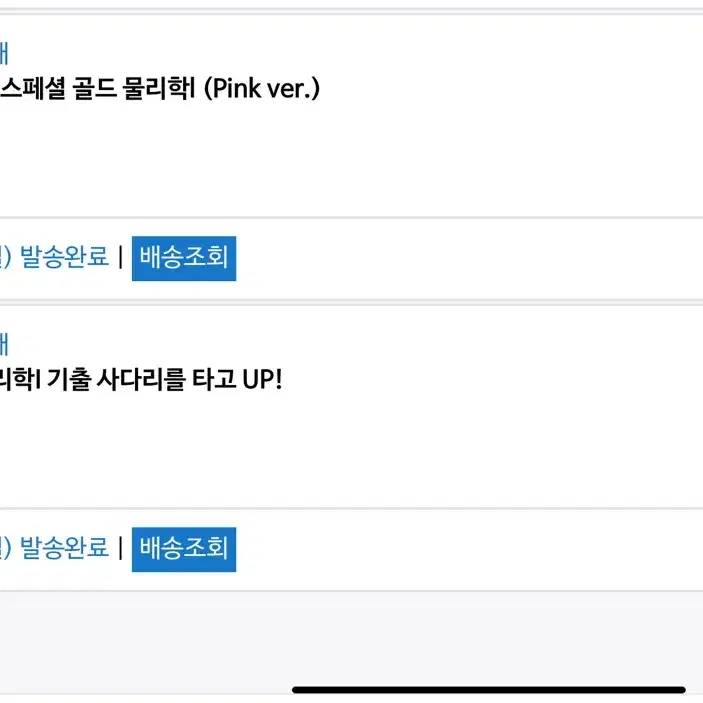Open the 스페셜 골드 물리학I product title
This screenshot has height=703, width=703.
click(x=100, y=89)
